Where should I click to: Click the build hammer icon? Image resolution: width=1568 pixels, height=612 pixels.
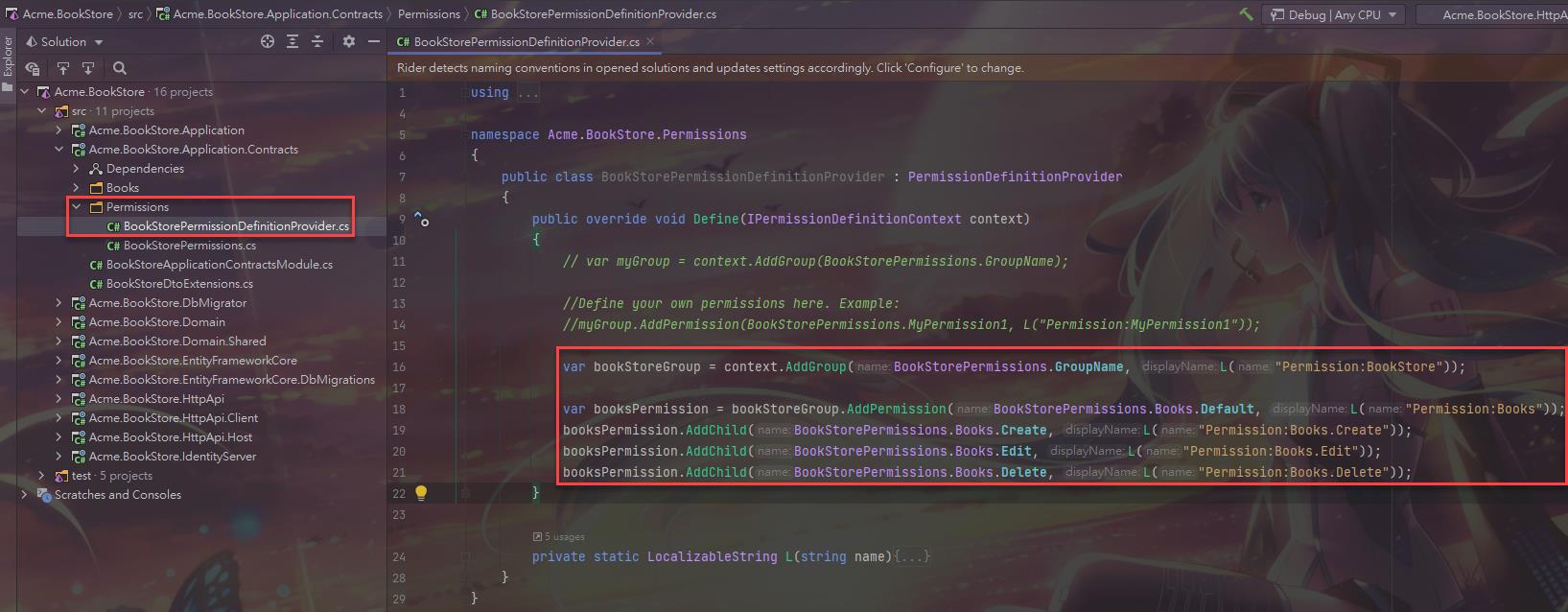1246,14
